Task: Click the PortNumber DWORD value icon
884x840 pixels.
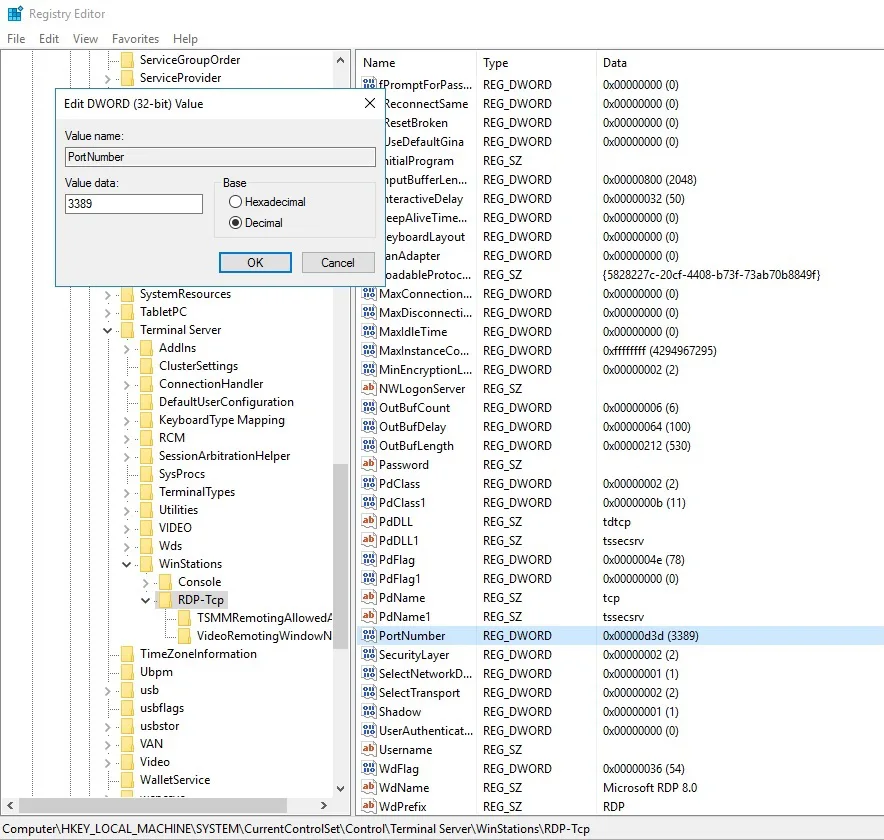Action: point(368,636)
